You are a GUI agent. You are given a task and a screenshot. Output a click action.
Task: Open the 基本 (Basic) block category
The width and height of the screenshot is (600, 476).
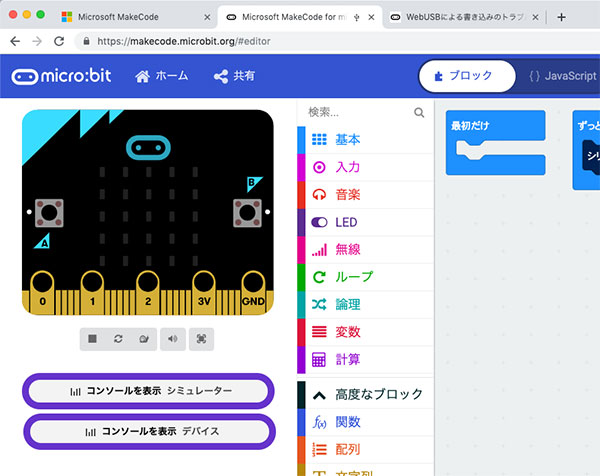[x=348, y=140]
